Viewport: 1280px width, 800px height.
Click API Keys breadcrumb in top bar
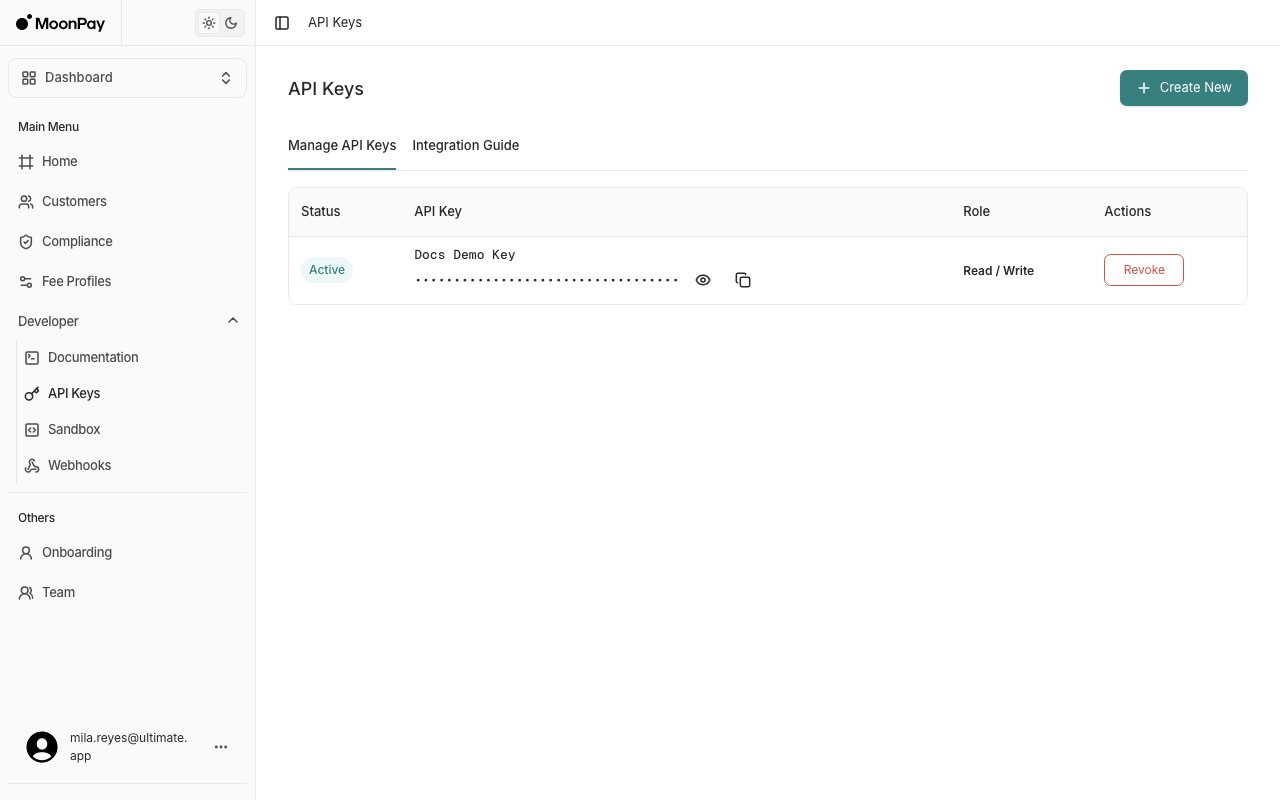[x=335, y=22]
